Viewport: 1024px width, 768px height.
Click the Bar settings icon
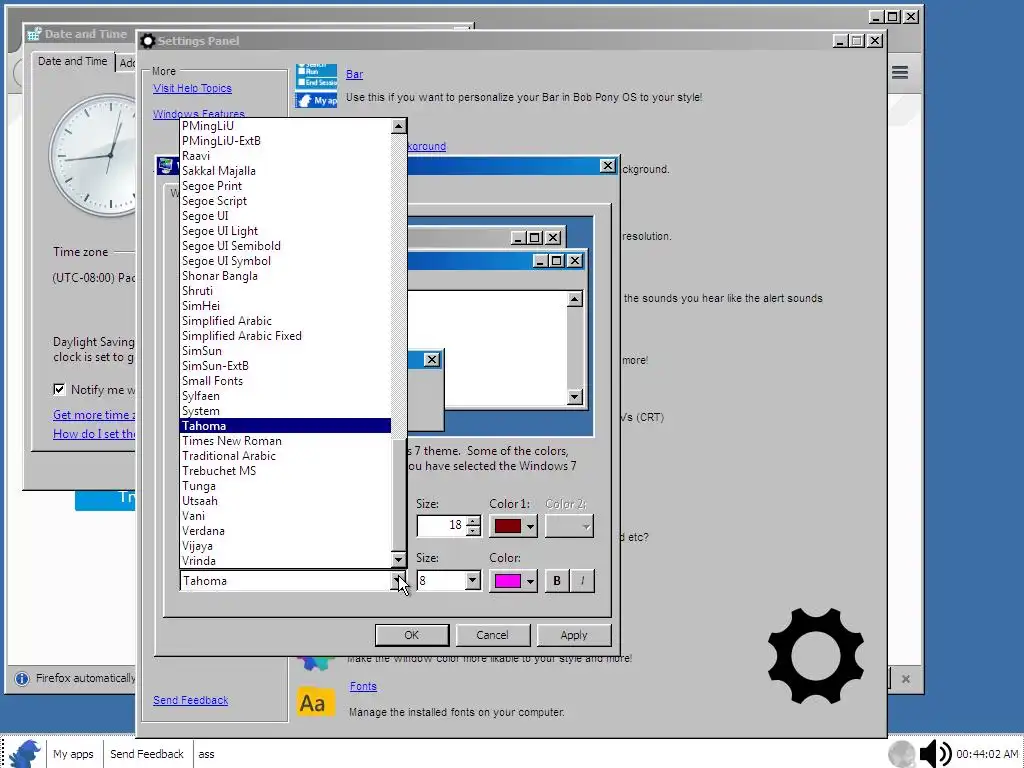tap(316, 86)
